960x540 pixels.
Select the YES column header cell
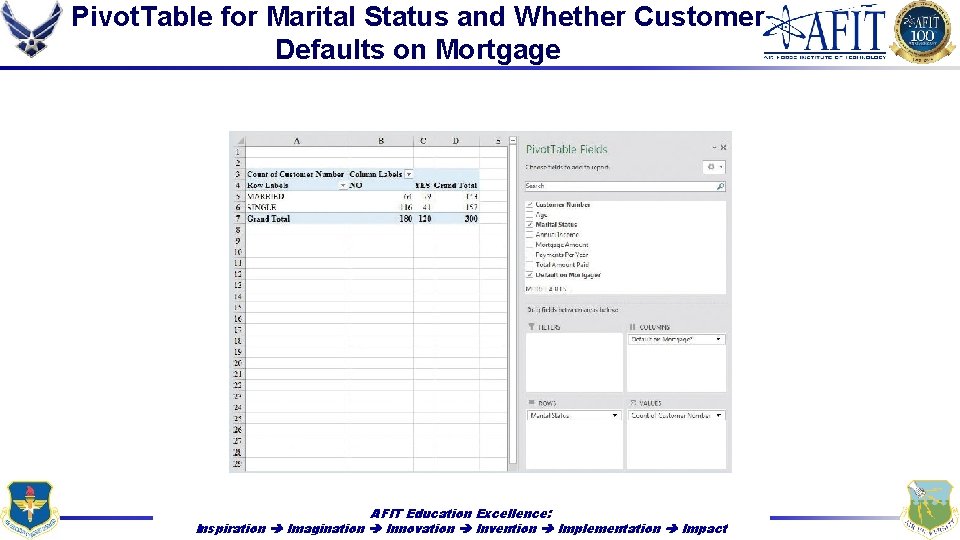coord(422,186)
